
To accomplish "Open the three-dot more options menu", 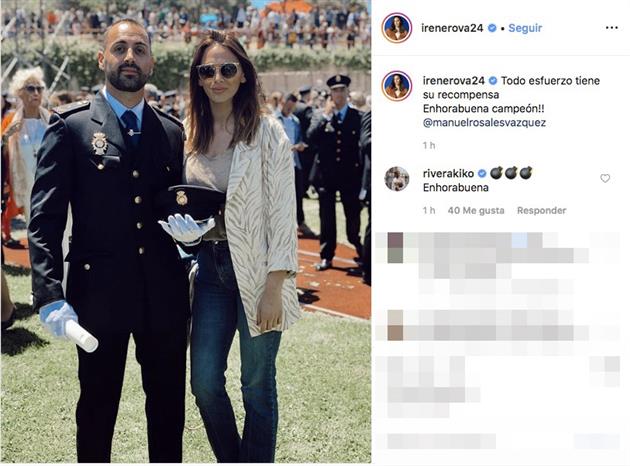I will pyautogui.click(x=611, y=28).
